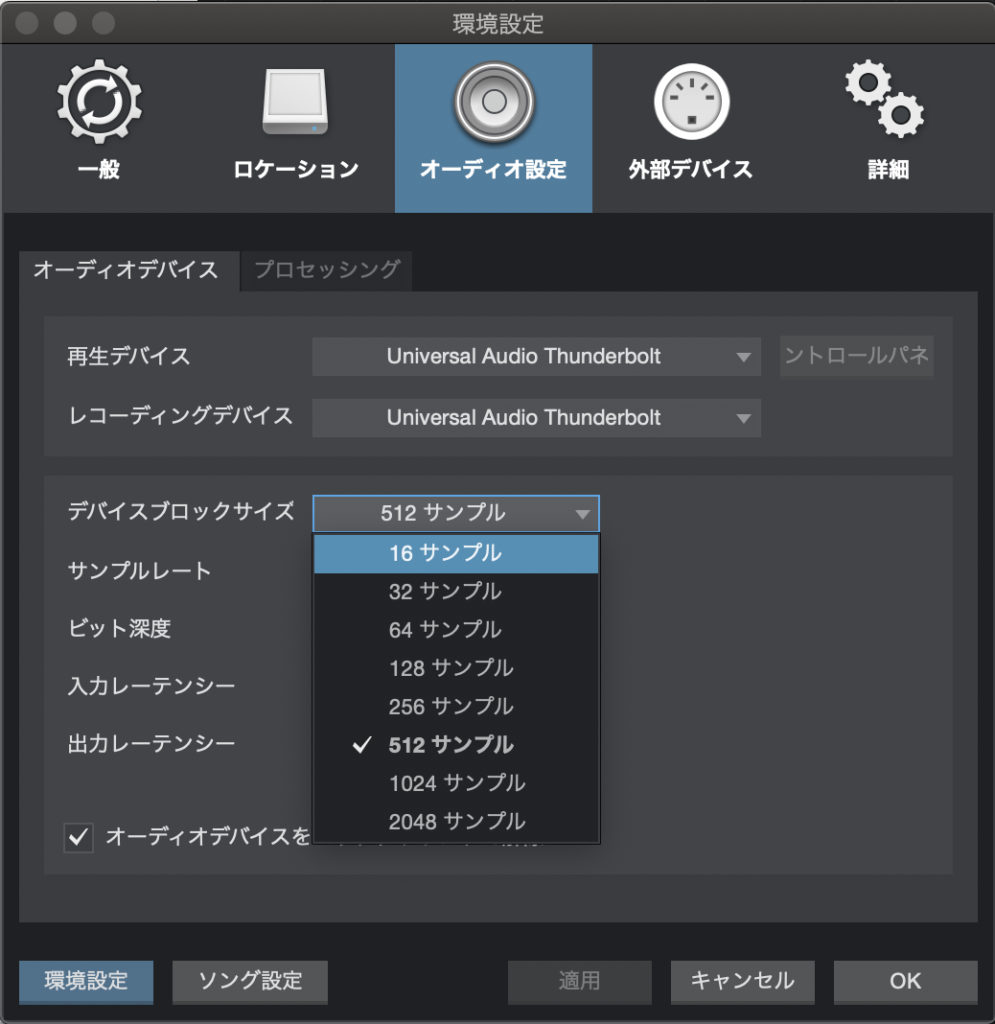The image size is (995, 1024).
Task: Choose 16 サンプル from the list
Action: pyautogui.click(x=456, y=553)
